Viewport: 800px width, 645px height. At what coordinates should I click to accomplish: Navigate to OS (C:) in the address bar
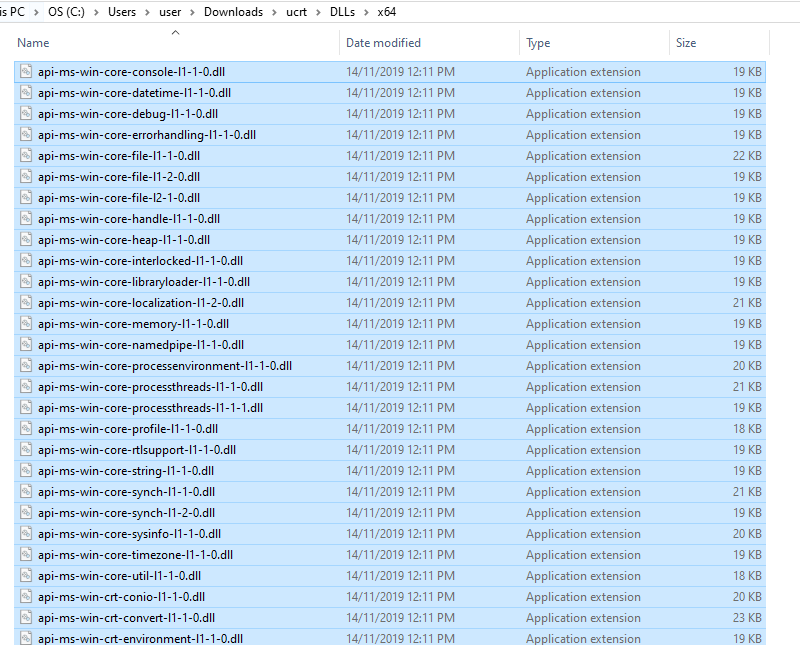point(66,12)
